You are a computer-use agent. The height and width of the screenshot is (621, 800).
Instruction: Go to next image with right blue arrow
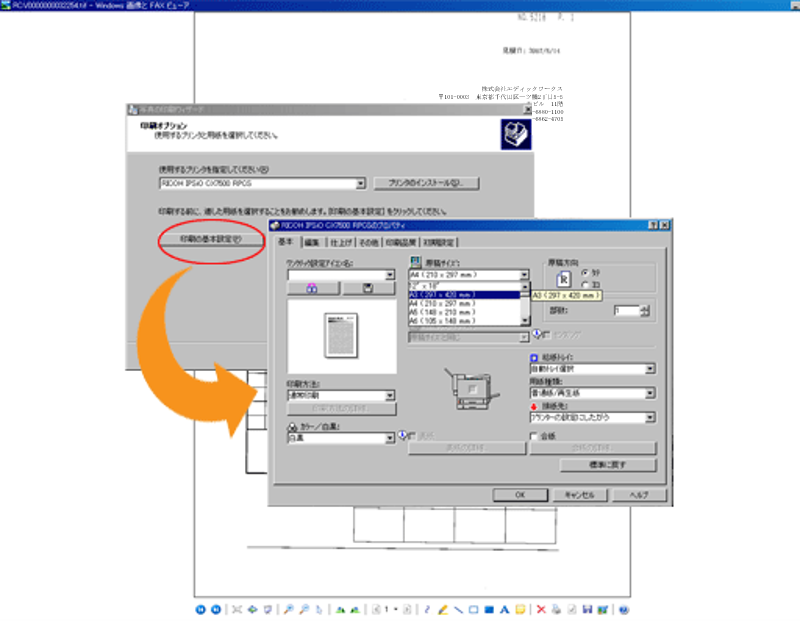point(216,609)
